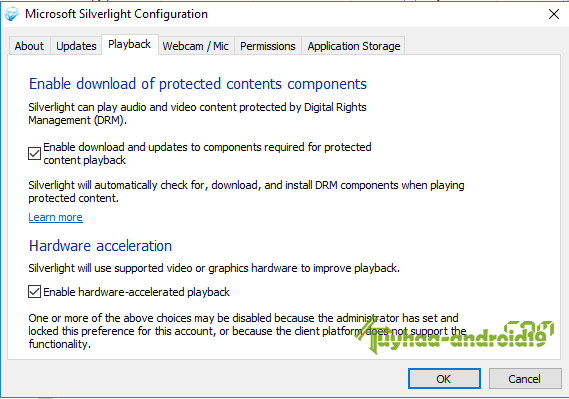Open the Updates tab
The image size is (569, 399).
[x=76, y=46]
